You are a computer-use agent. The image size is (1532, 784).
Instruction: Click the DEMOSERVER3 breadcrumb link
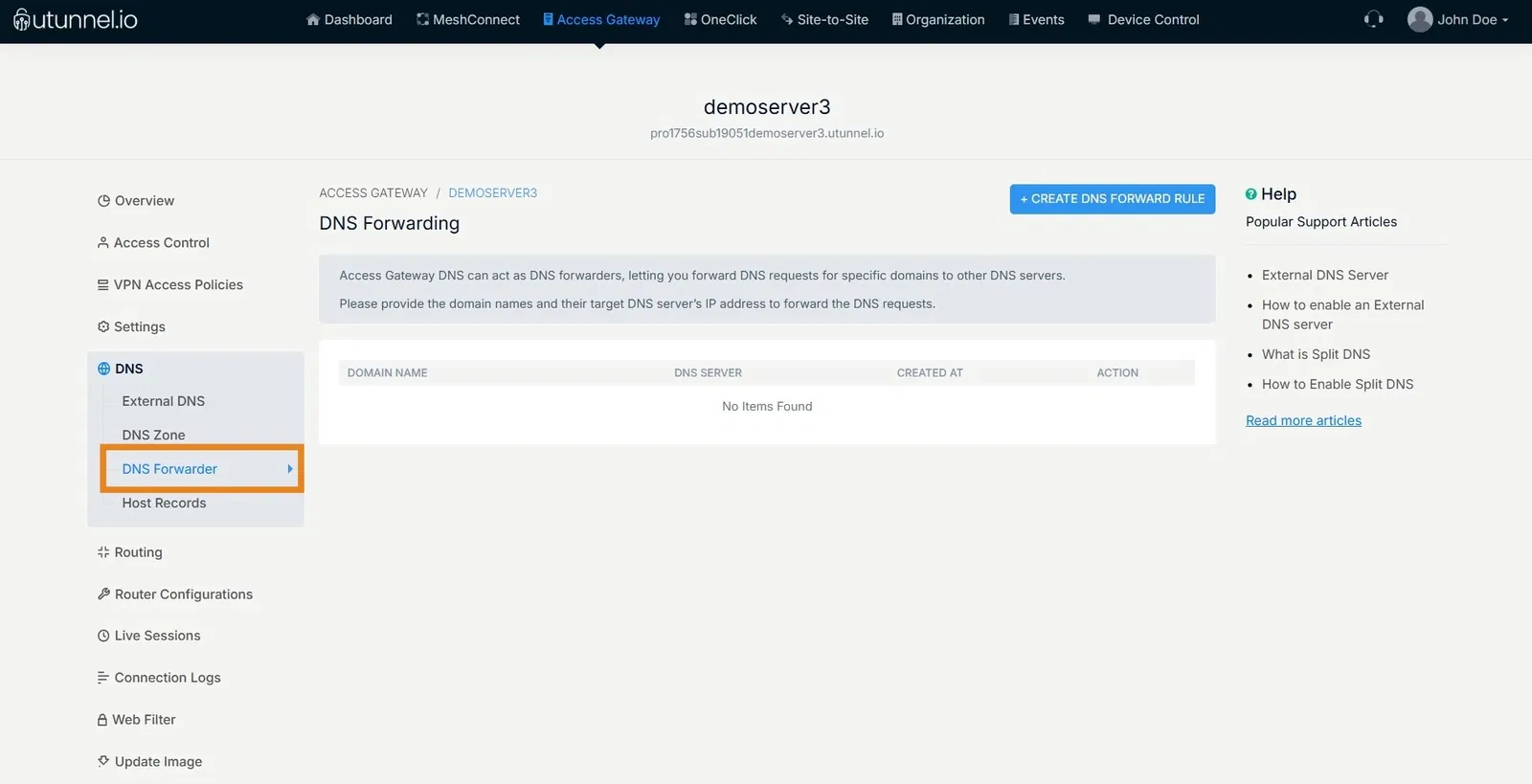493,193
